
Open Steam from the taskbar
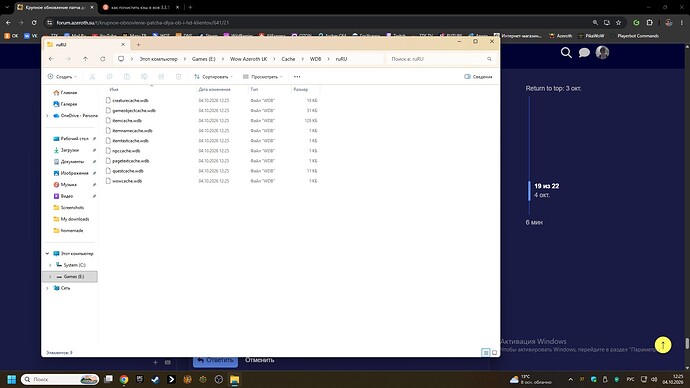(x=155, y=379)
